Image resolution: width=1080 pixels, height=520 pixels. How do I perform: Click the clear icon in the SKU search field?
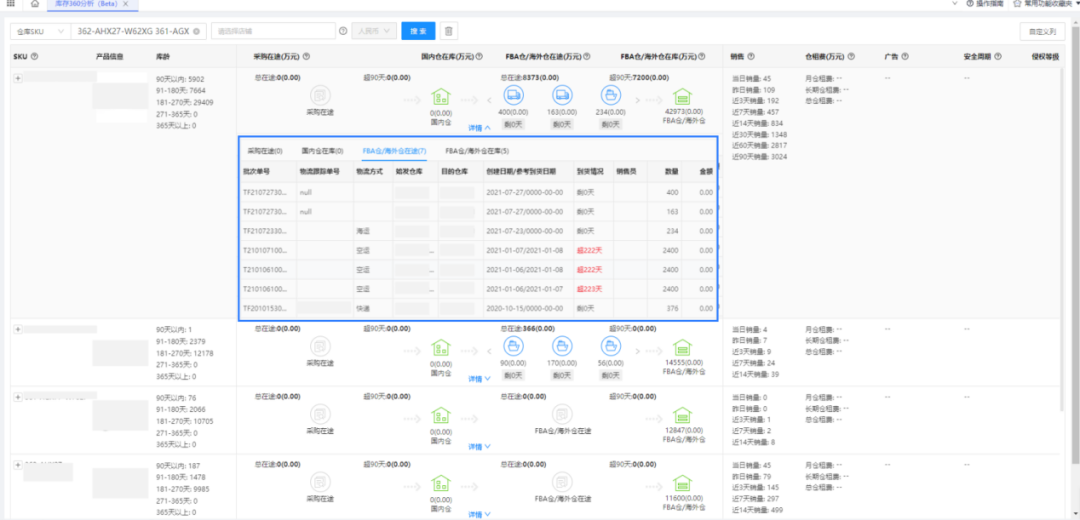pyautogui.click(x=197, y=32)
